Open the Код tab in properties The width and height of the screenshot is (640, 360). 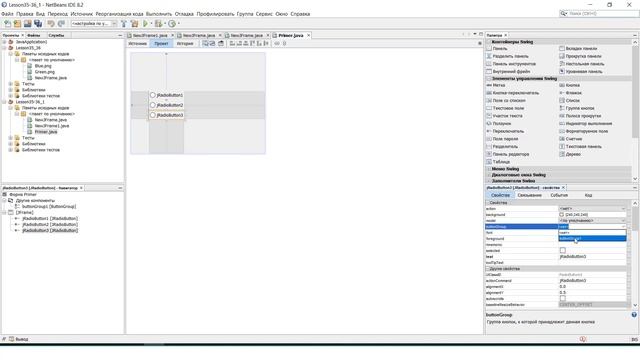(x=588, y=195)
